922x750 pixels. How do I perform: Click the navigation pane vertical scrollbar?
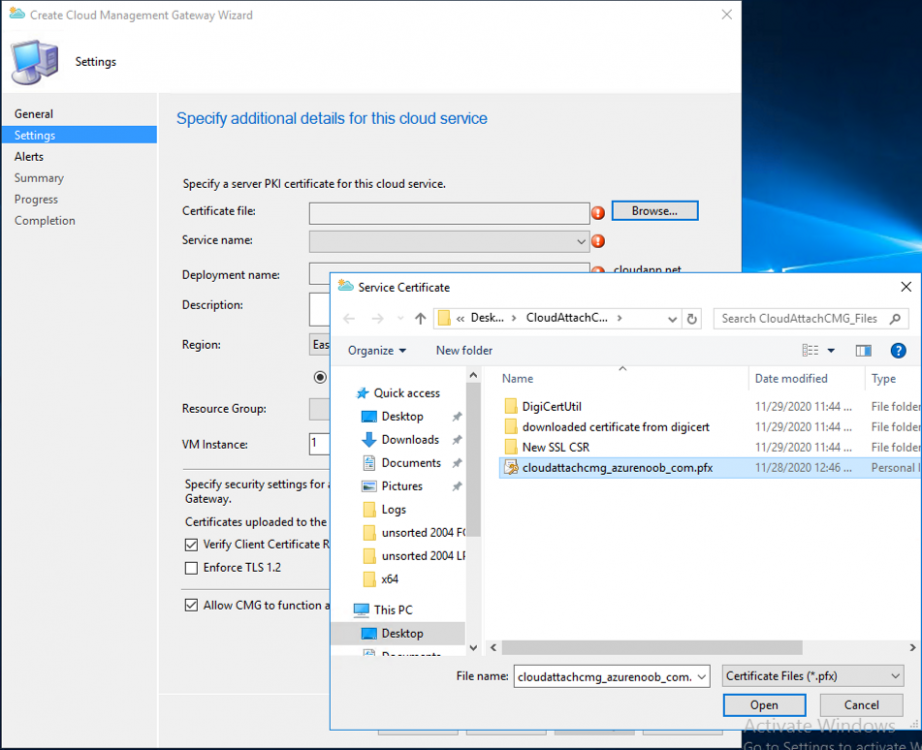[473, 459]
